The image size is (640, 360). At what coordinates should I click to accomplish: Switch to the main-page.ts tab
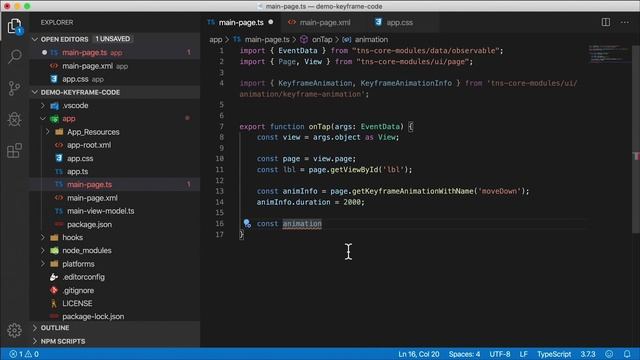point(240,22)
